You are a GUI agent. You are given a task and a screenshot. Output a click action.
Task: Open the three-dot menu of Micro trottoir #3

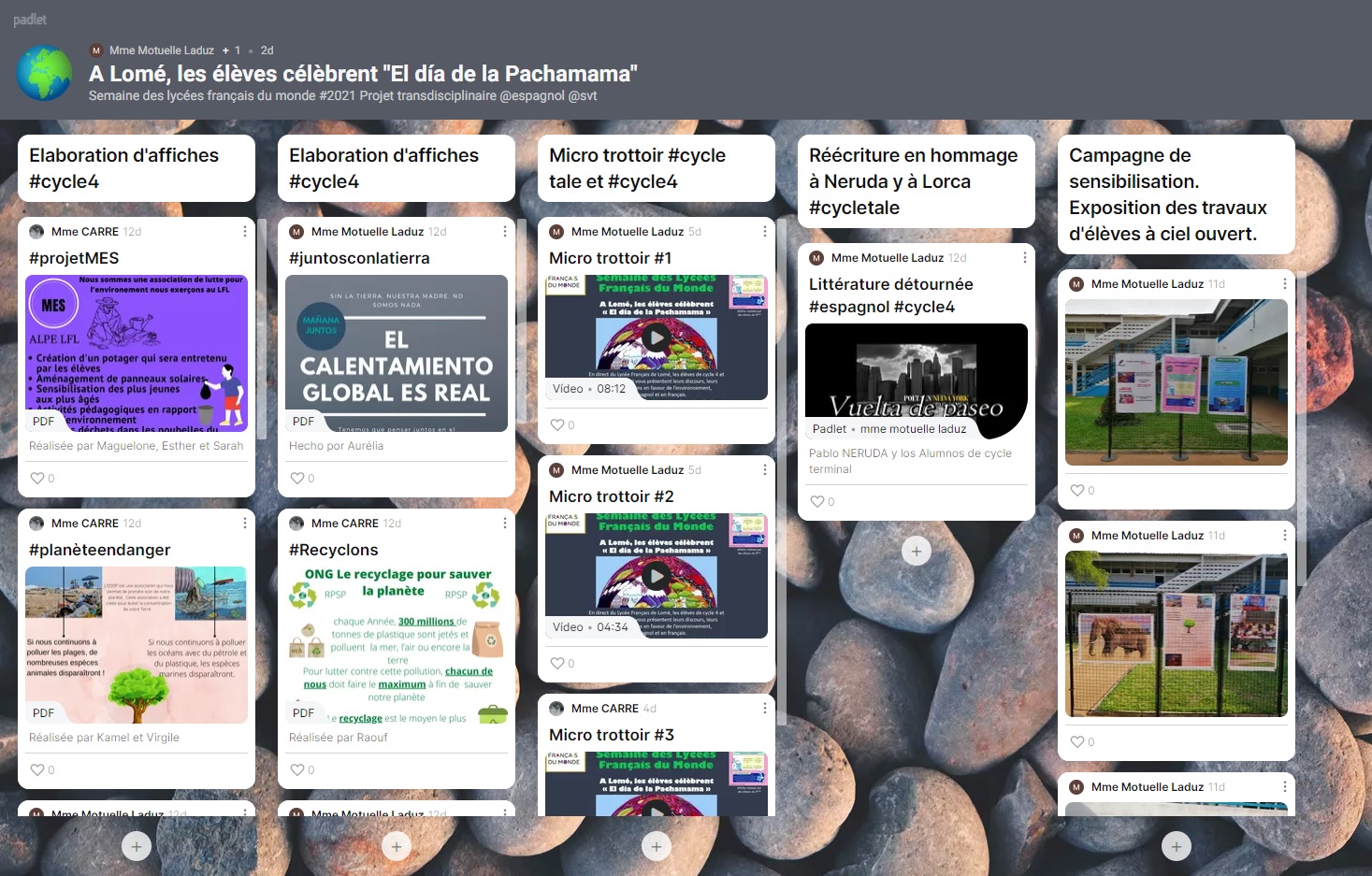coord(765,708)
